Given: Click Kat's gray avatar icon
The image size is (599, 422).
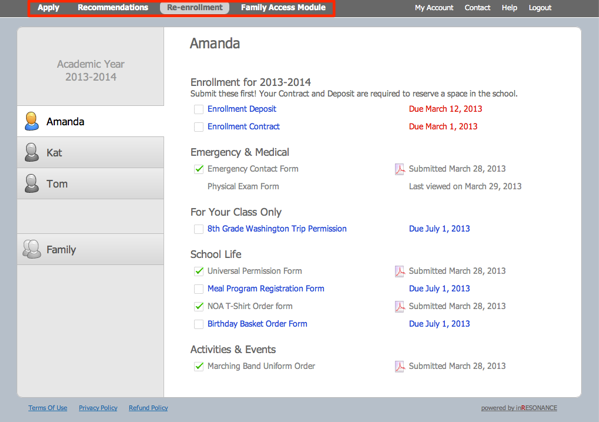Looking at the screenshot, I should (x=32, y=152).
